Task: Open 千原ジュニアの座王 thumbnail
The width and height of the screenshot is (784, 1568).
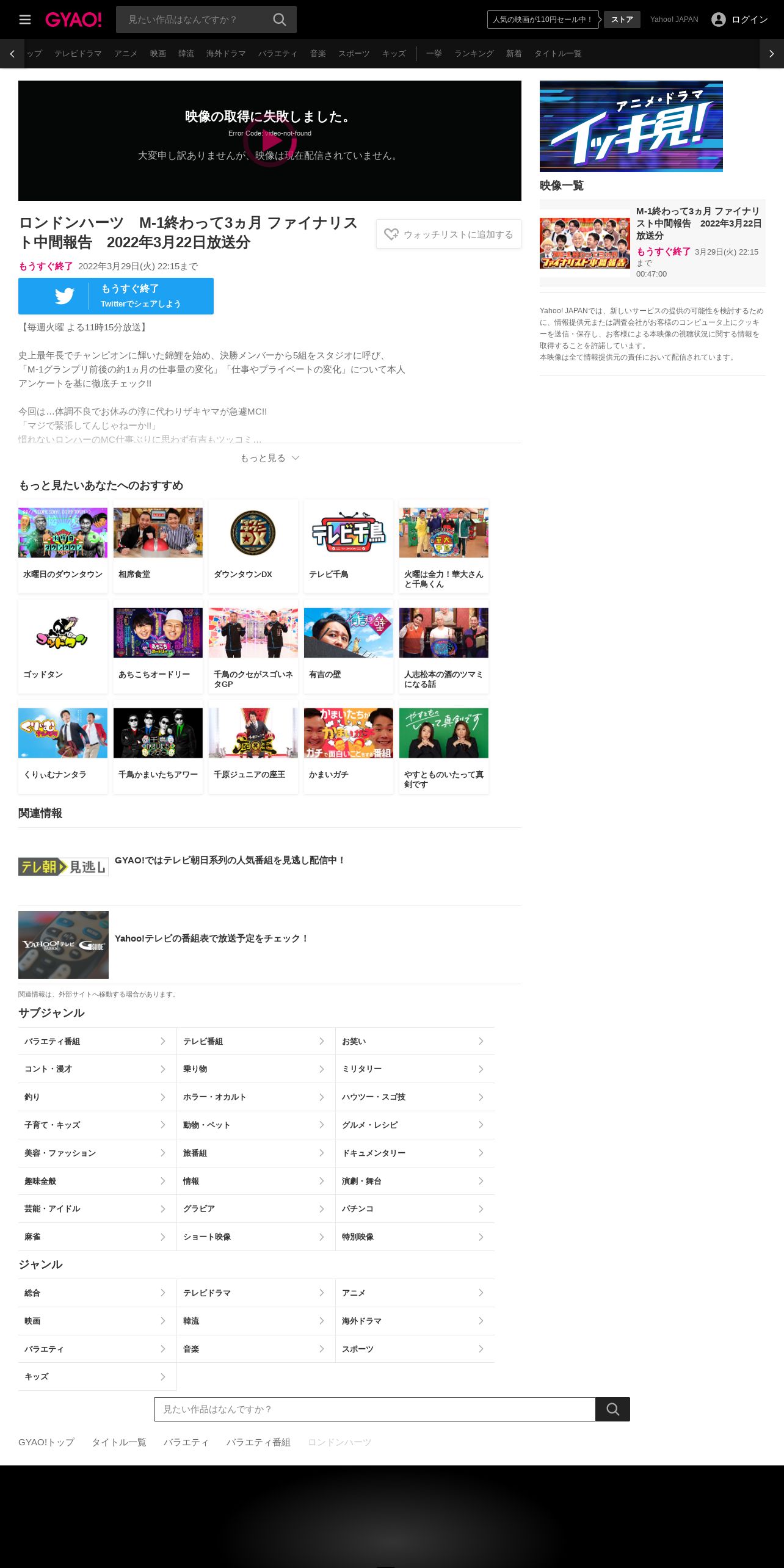Action: [x=253, y=733]
